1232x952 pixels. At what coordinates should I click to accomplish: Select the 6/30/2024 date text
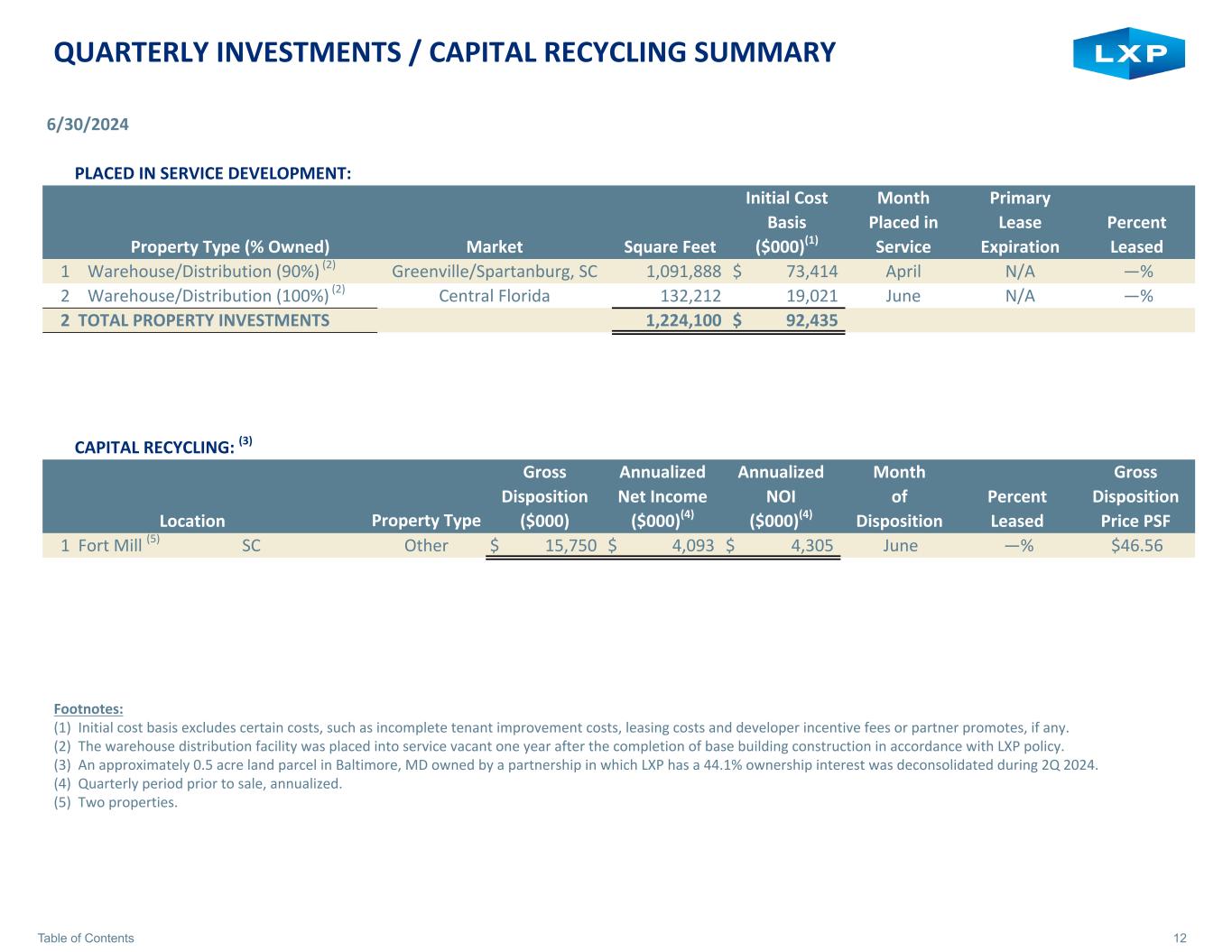click(x=88, y=125)
